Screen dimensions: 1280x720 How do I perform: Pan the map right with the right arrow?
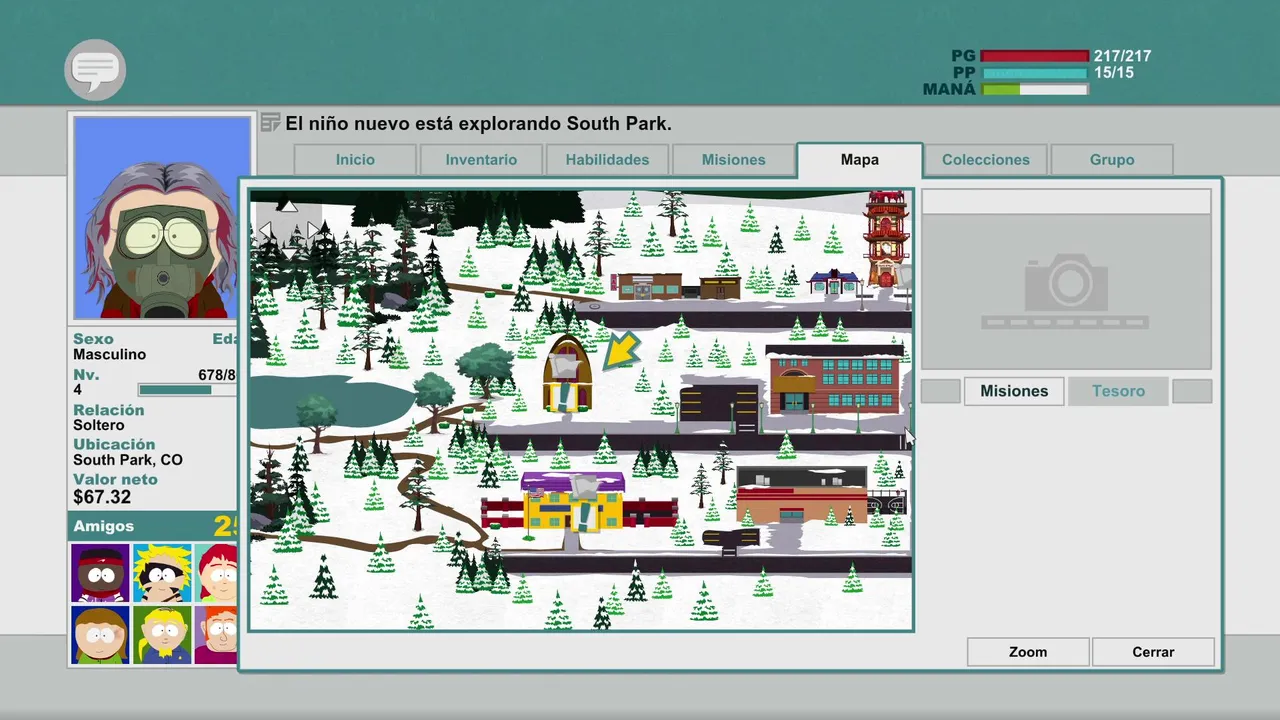coord(311,230)
